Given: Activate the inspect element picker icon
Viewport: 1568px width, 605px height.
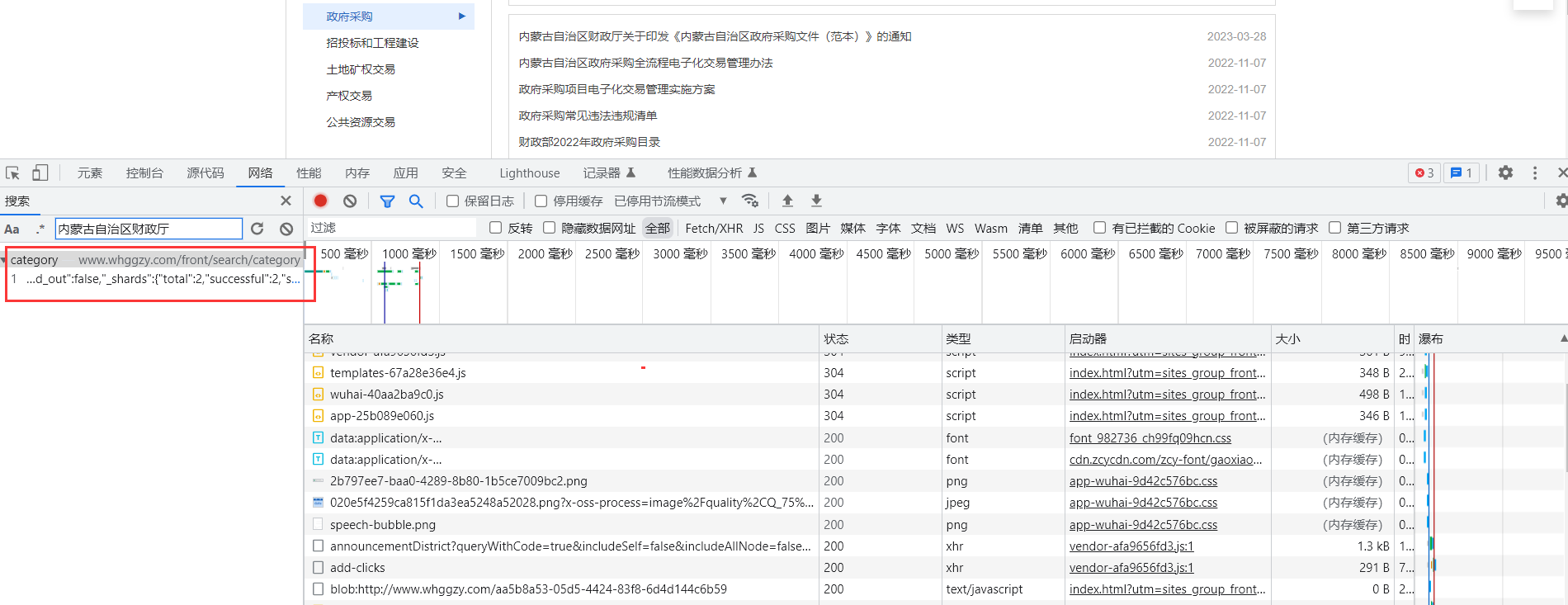Looking at the screenshot, I should [12, 173].
